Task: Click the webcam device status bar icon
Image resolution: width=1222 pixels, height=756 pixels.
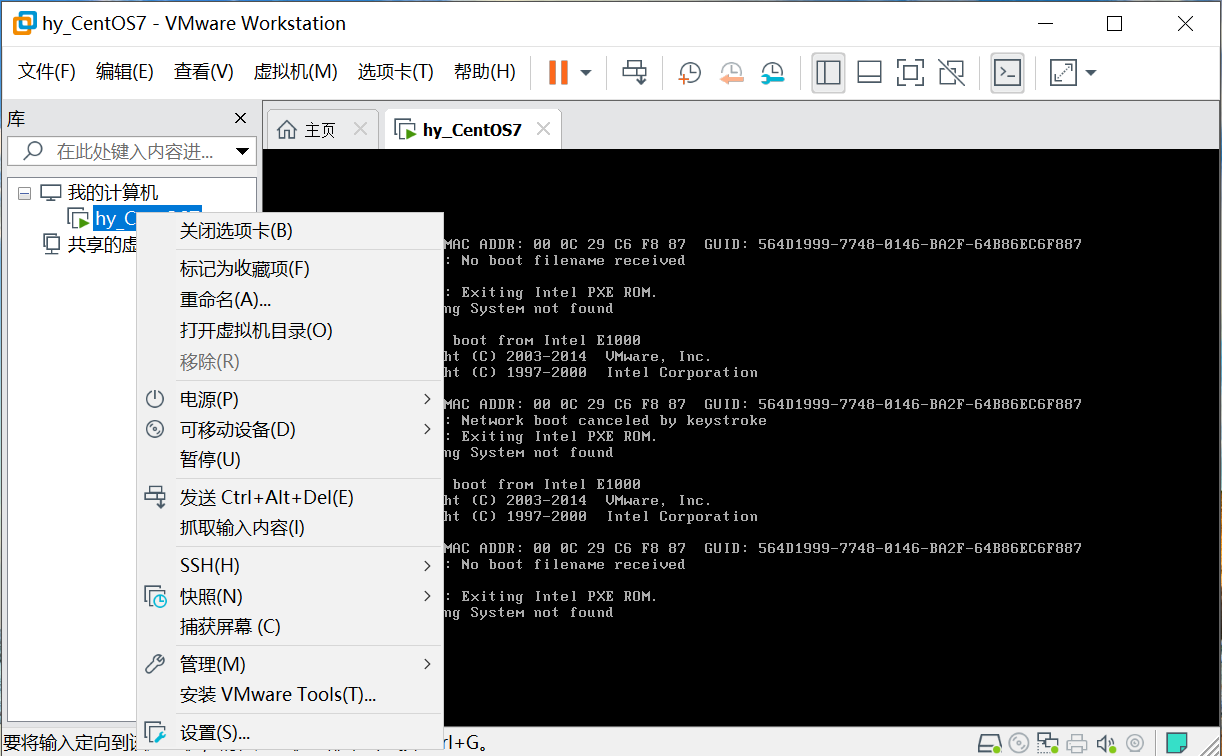Action: coord(1135,743)
